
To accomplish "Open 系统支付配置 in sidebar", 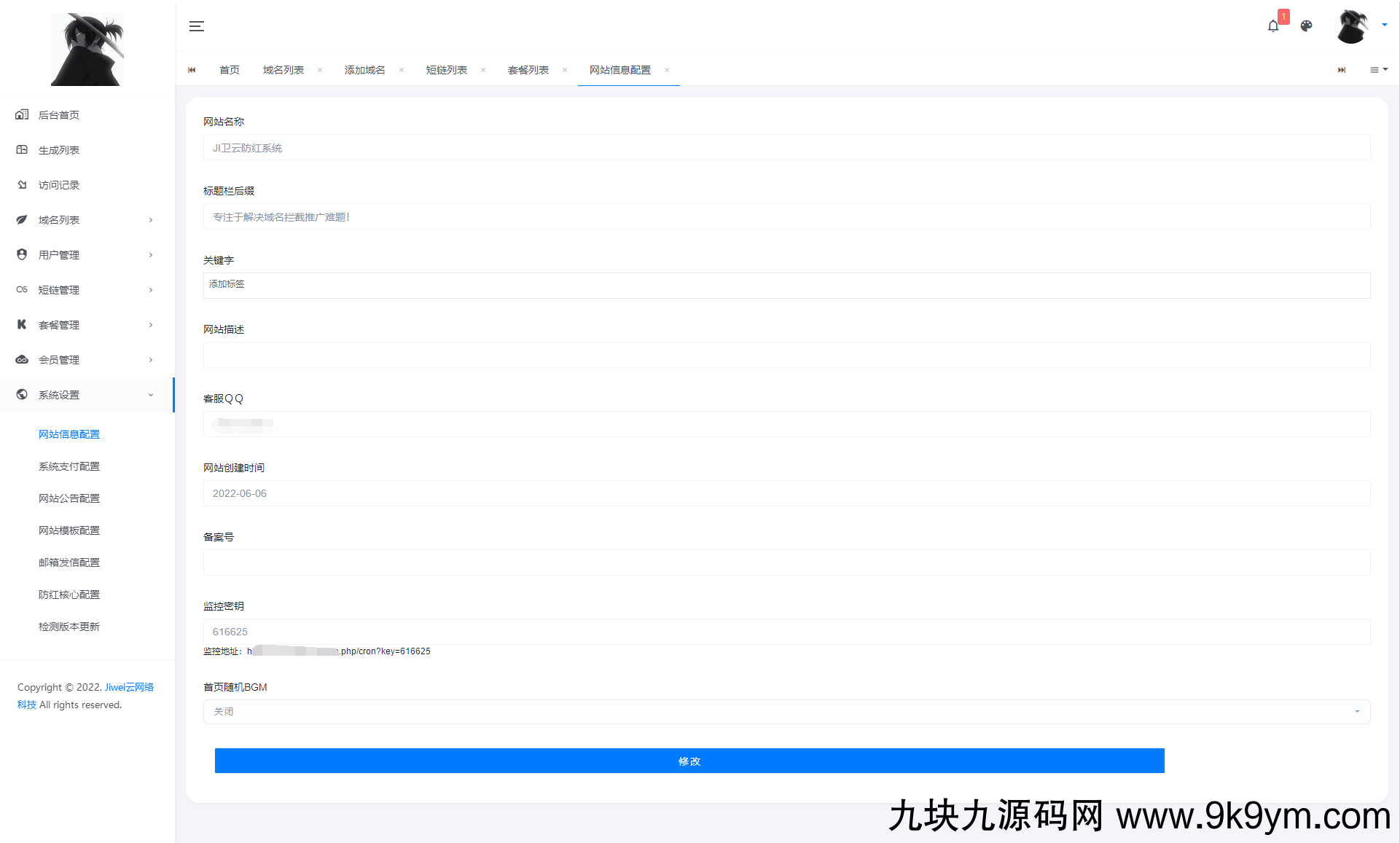I will (x=69, y=466).
